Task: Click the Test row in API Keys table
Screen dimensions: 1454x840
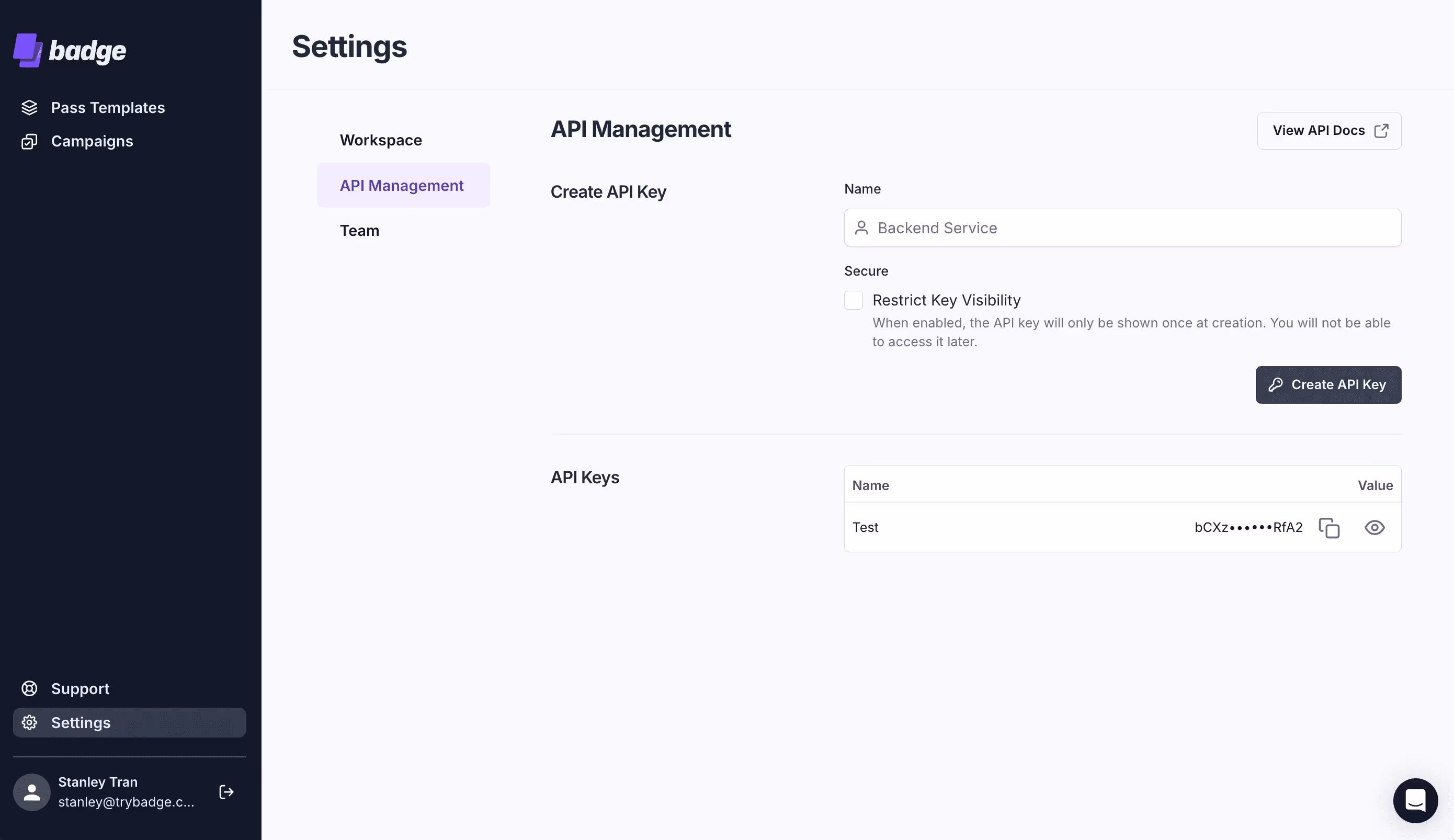Action: pyautogui.click(x=865, y=527)
